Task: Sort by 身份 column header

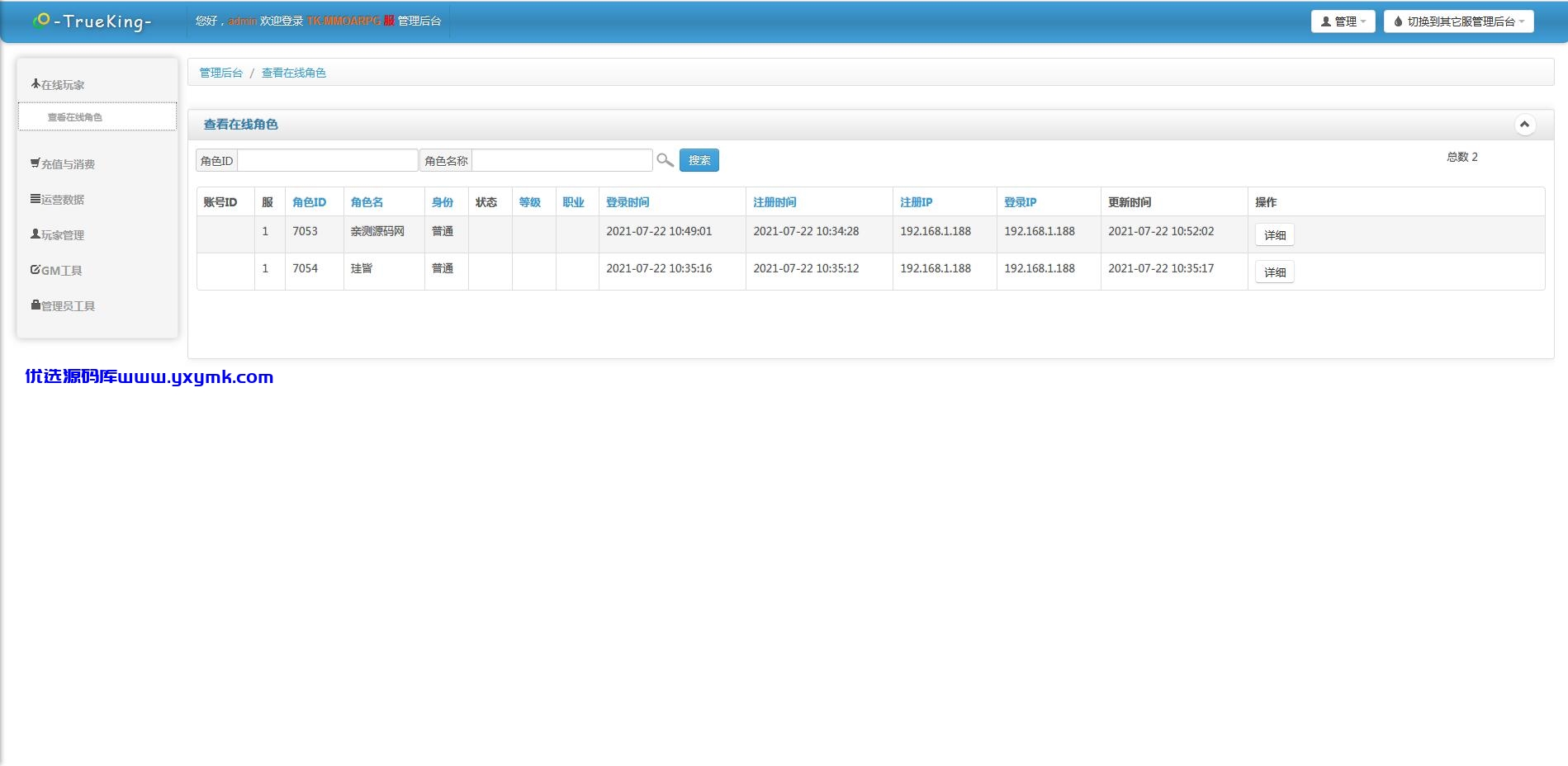Action: [x=443, y=202]
